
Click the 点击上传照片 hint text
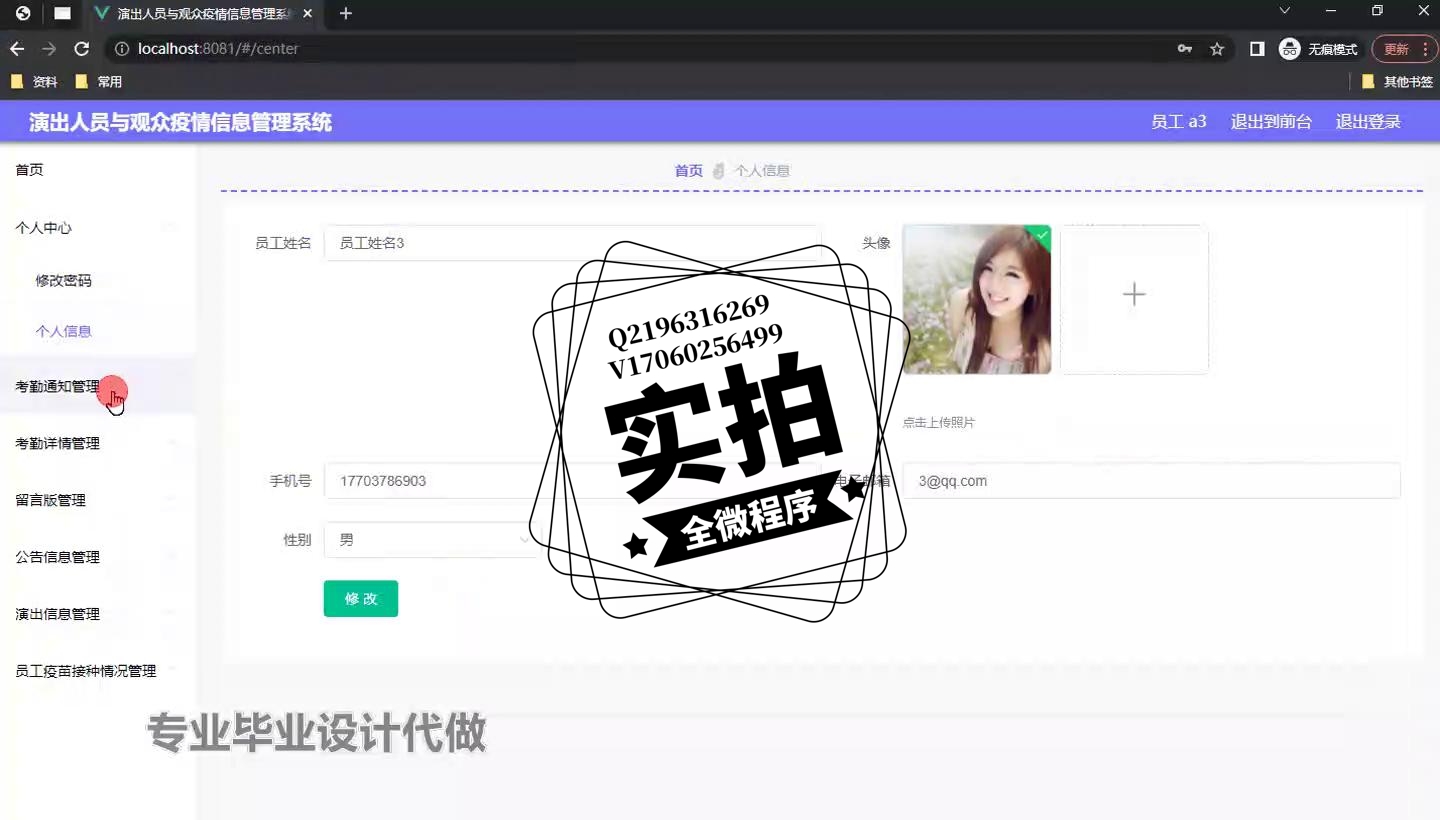938,423
